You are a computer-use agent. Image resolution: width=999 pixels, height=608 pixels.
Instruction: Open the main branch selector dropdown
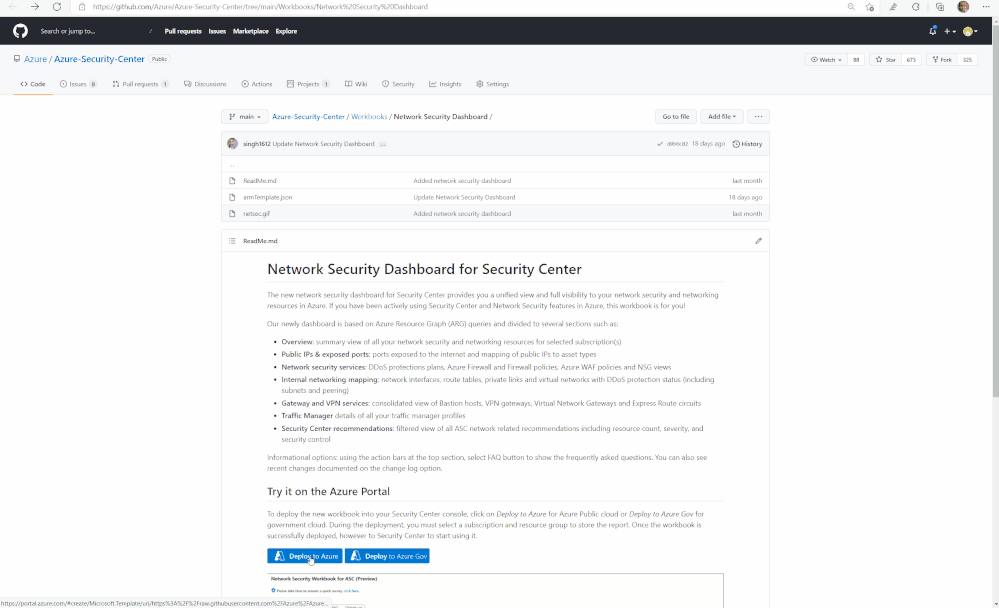pos(245,117)
